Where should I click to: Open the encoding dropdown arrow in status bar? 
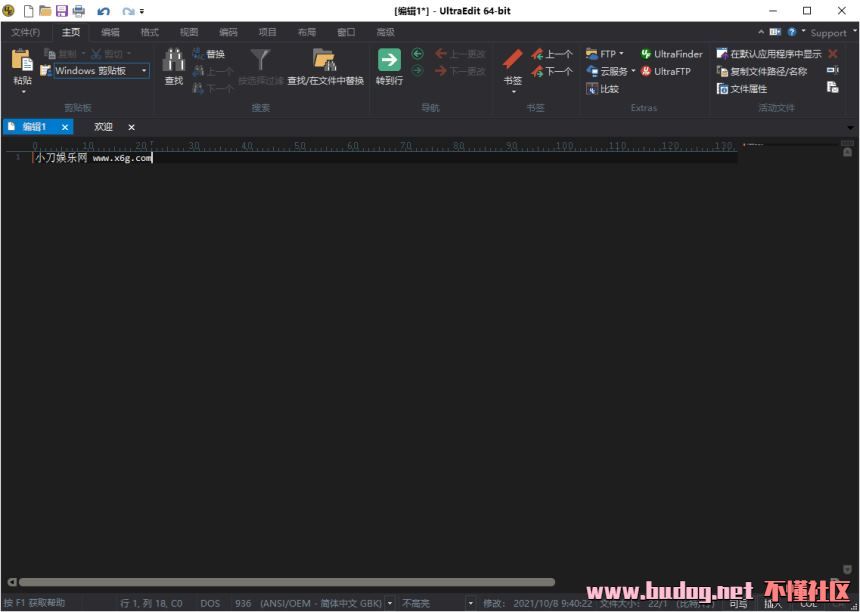(390, 603)
